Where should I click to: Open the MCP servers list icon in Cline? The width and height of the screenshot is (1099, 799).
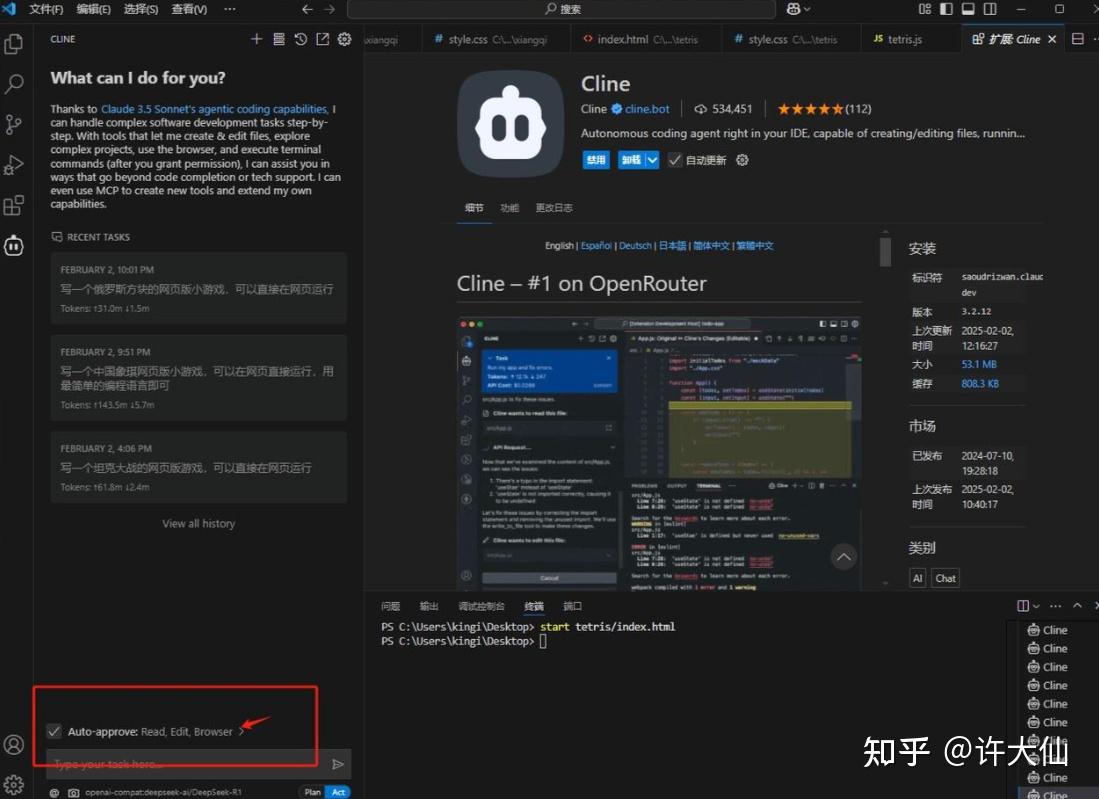coord(277,38)
